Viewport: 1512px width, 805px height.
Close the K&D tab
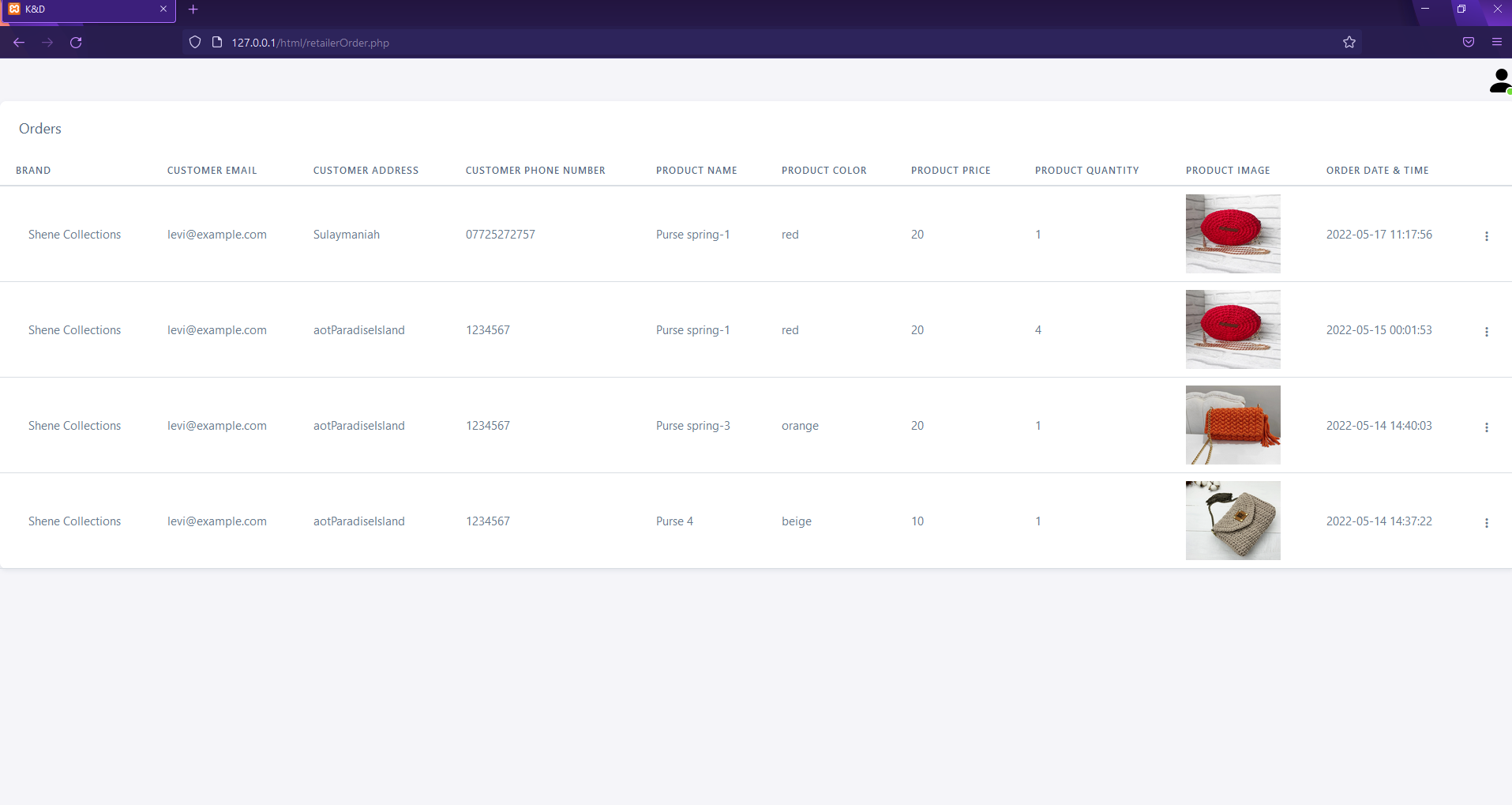click(x=163, y=9)
